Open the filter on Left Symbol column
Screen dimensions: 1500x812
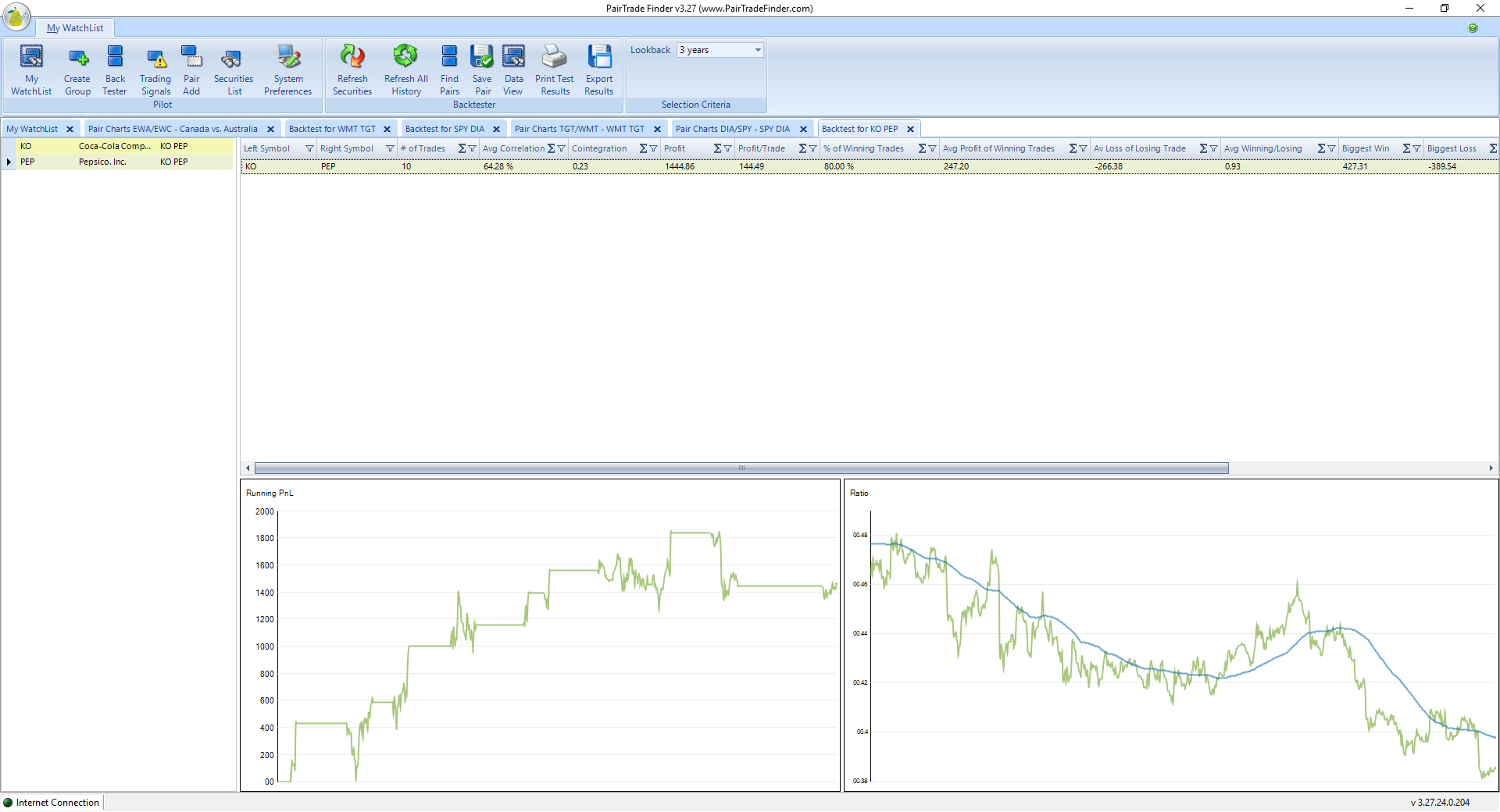[309, 149]
